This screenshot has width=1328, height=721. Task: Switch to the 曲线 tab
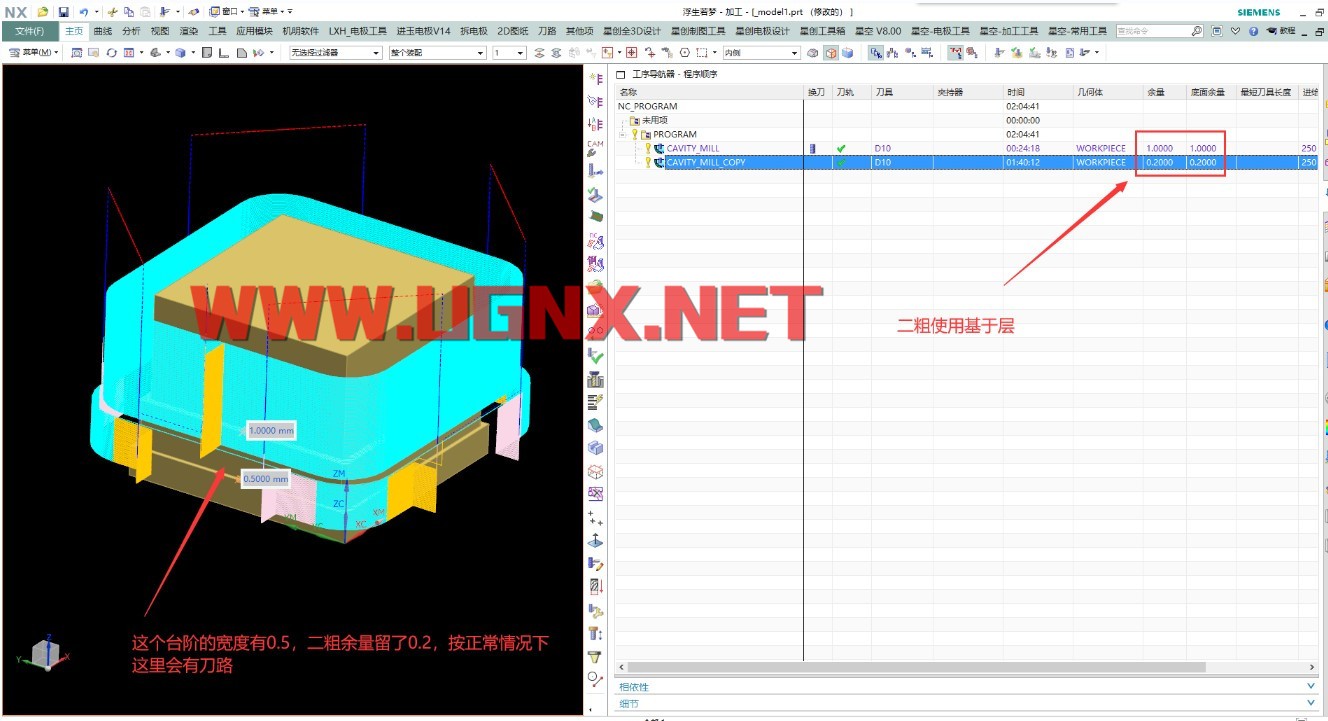click(102, 31)
